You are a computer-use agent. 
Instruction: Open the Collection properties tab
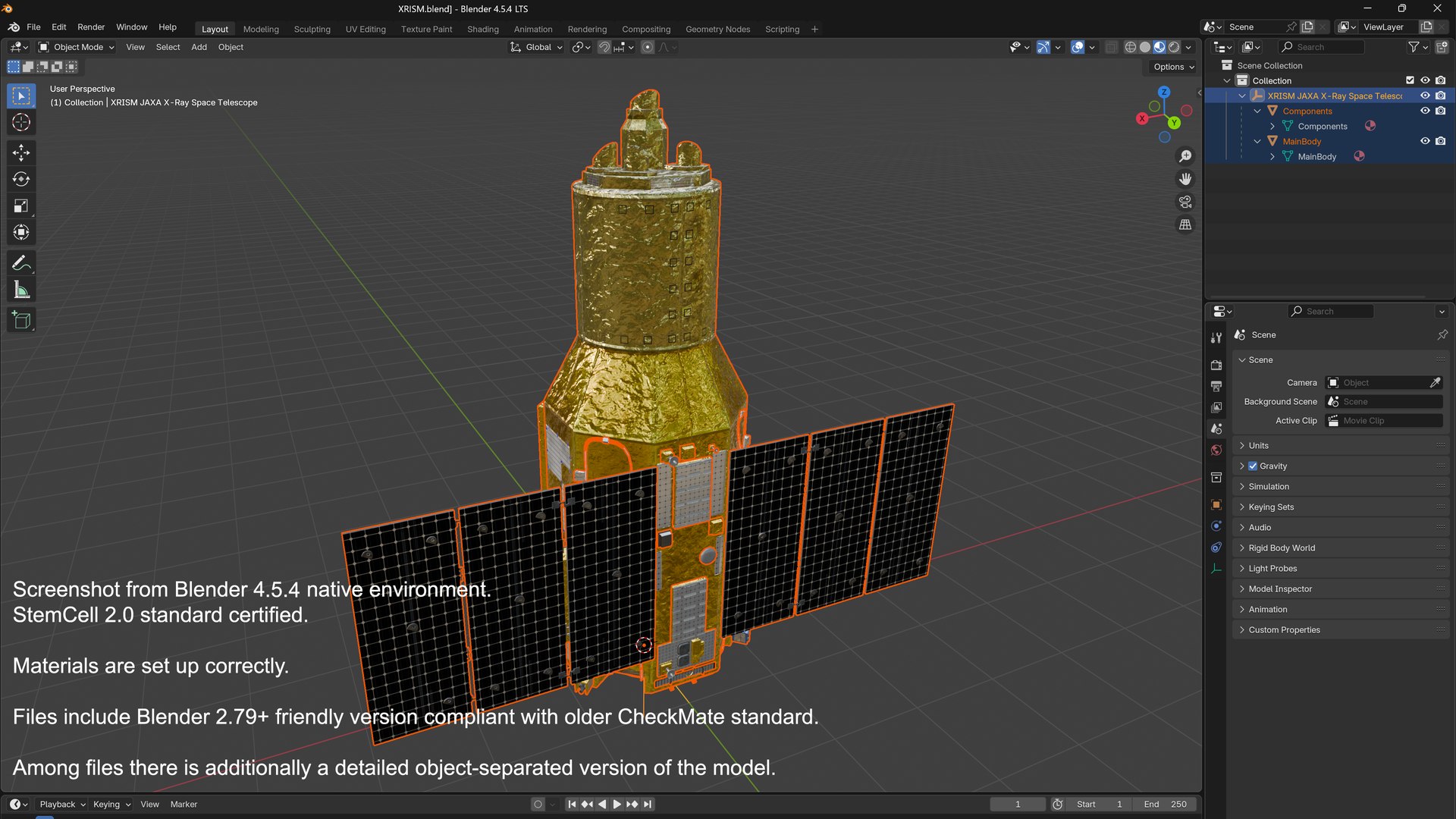coord(1216,477)
